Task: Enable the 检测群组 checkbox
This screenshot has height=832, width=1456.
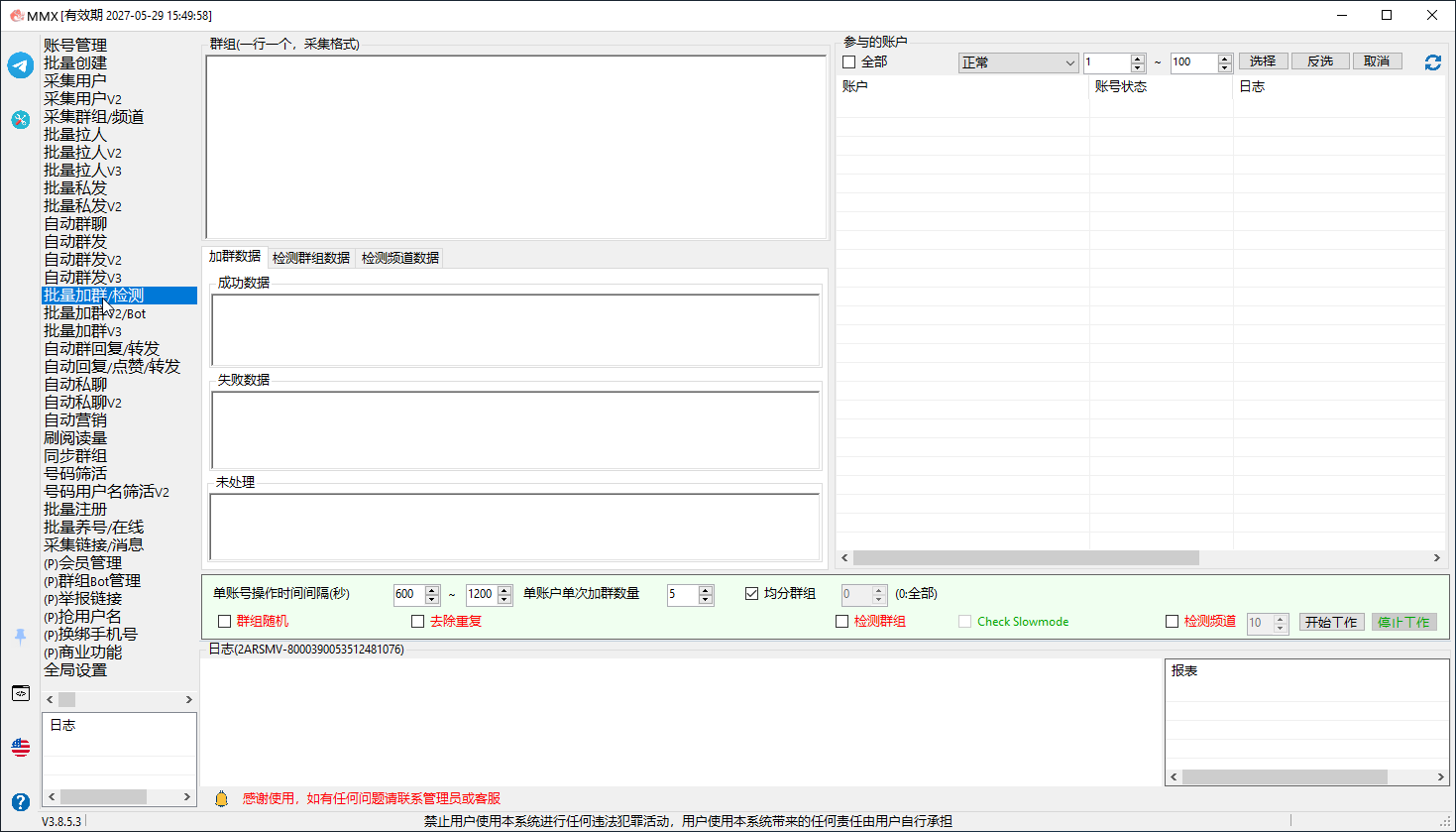Action: (842, 622)
